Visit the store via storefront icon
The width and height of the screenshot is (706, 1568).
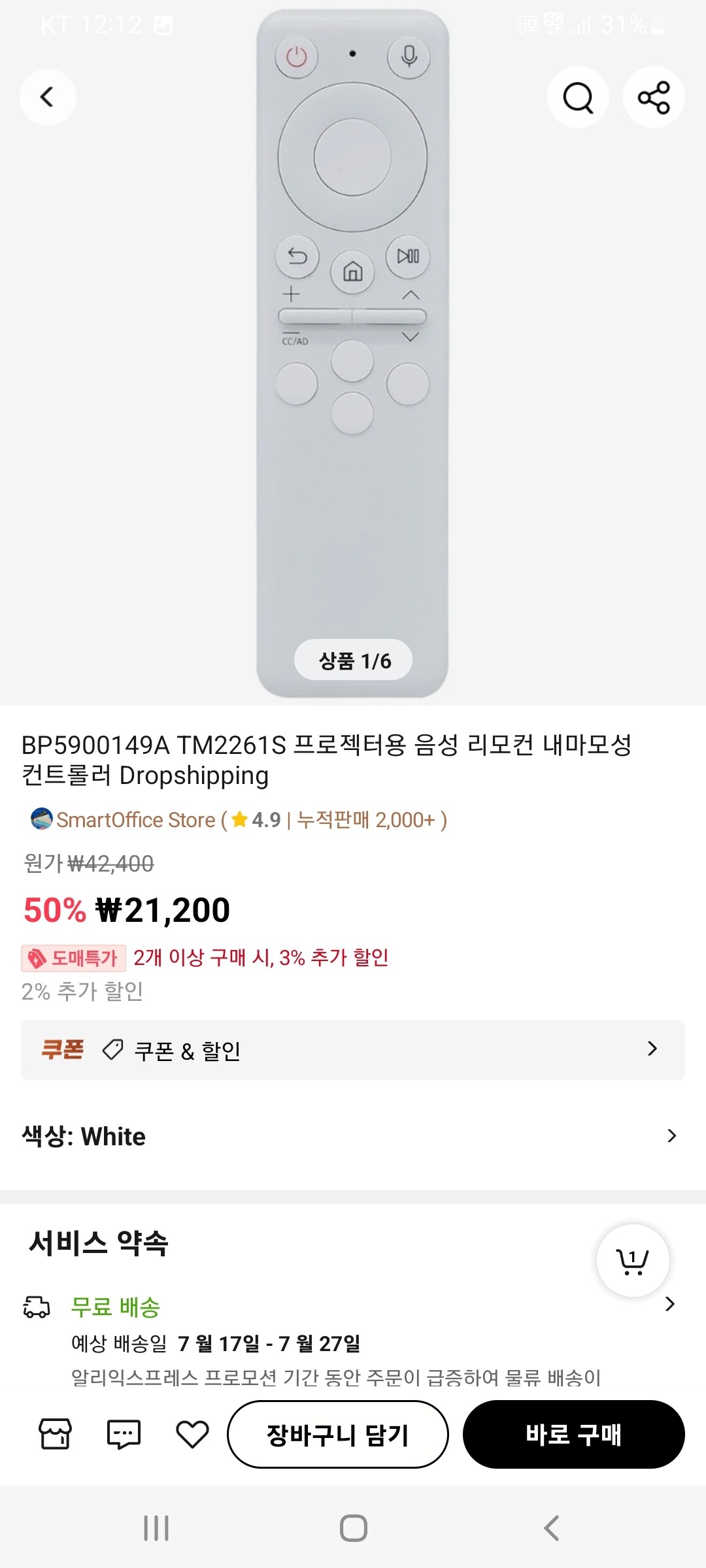56,1434
